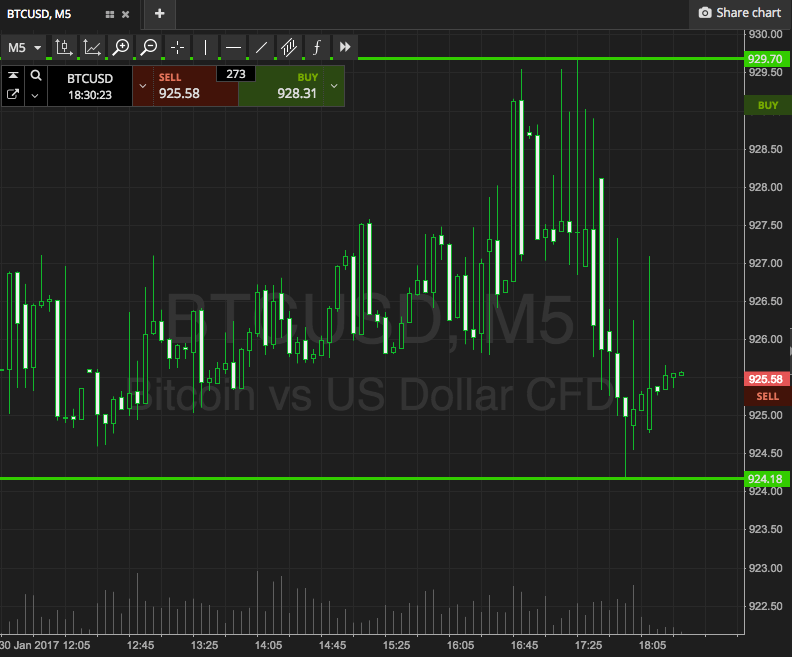Detach the trade panel to new window

tap(13, 95)
